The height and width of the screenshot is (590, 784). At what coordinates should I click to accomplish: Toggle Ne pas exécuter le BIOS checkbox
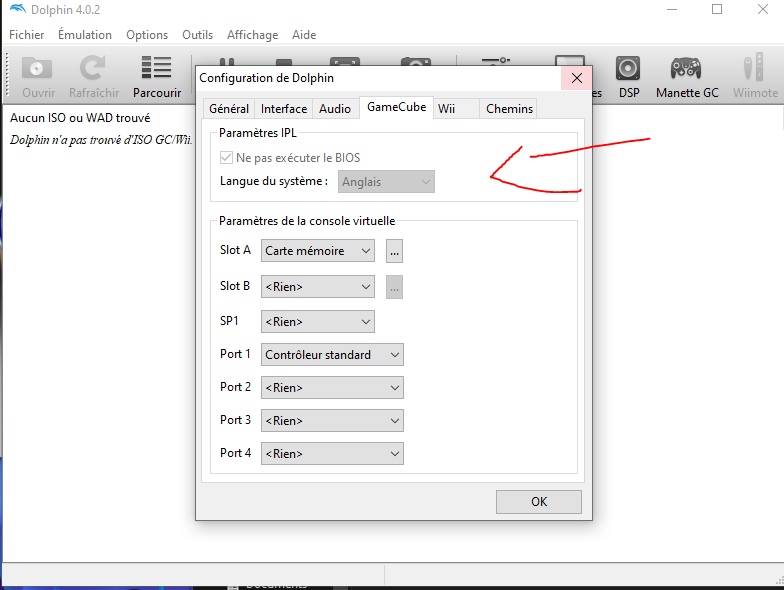click(226, 158)
